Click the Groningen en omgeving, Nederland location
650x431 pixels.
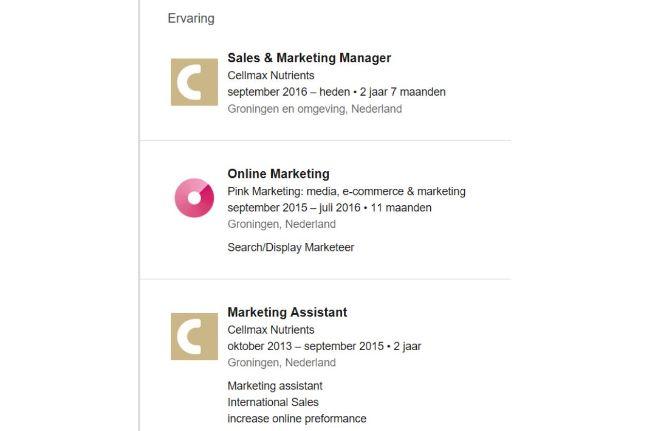(314, 109)
